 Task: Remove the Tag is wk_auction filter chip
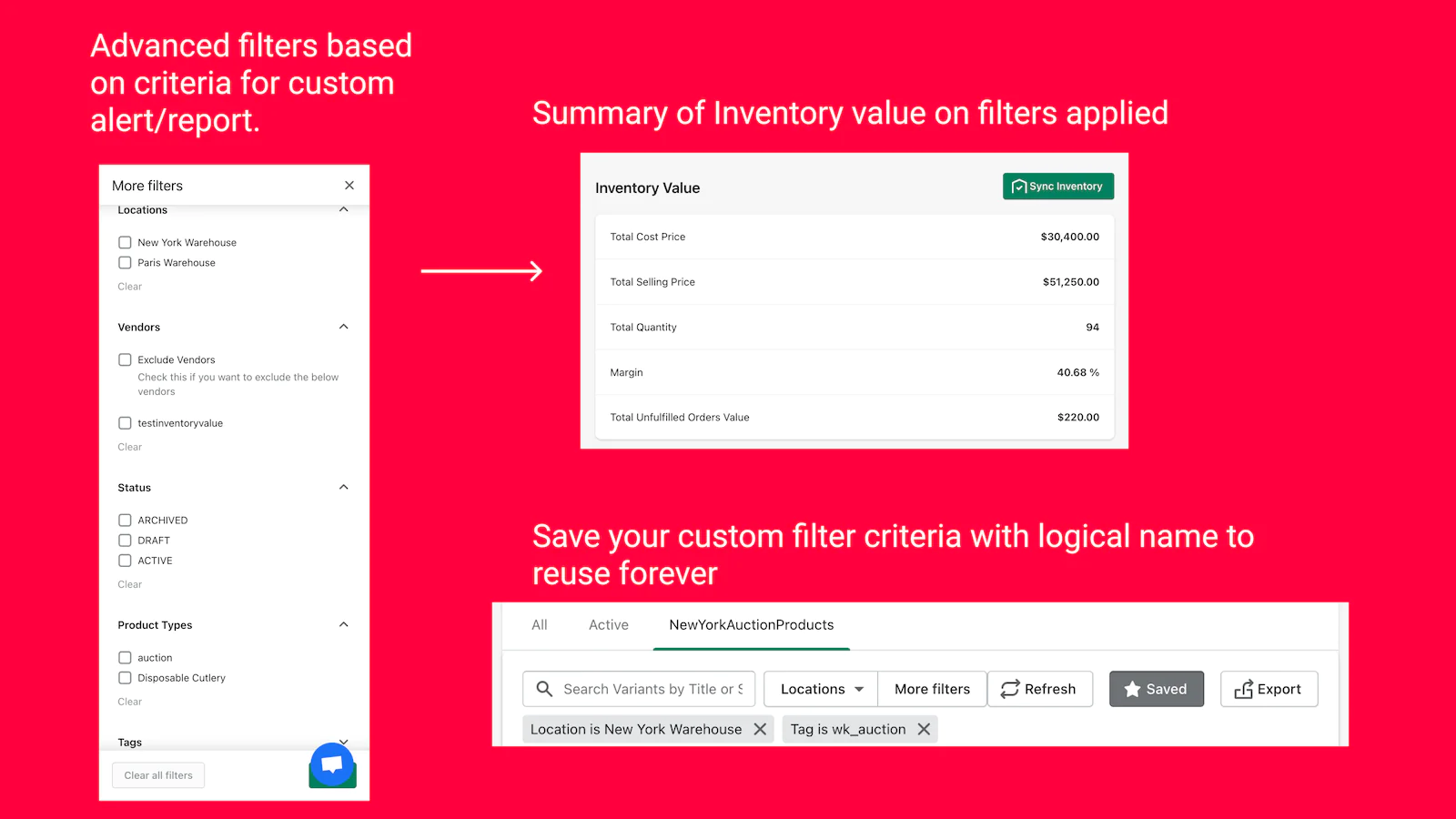924,729
